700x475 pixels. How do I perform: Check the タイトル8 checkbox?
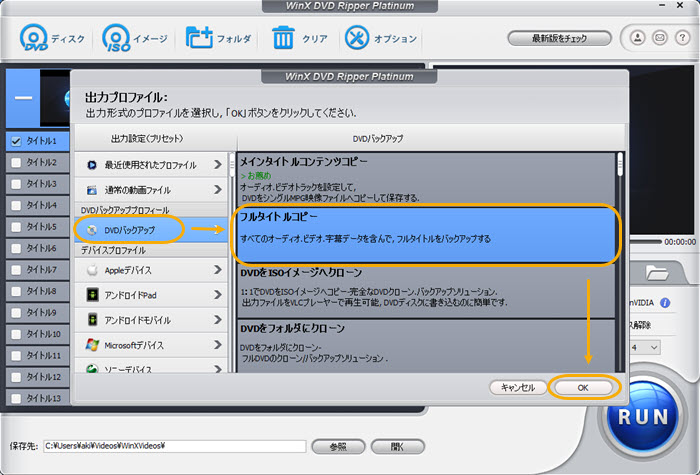point(16,291)
